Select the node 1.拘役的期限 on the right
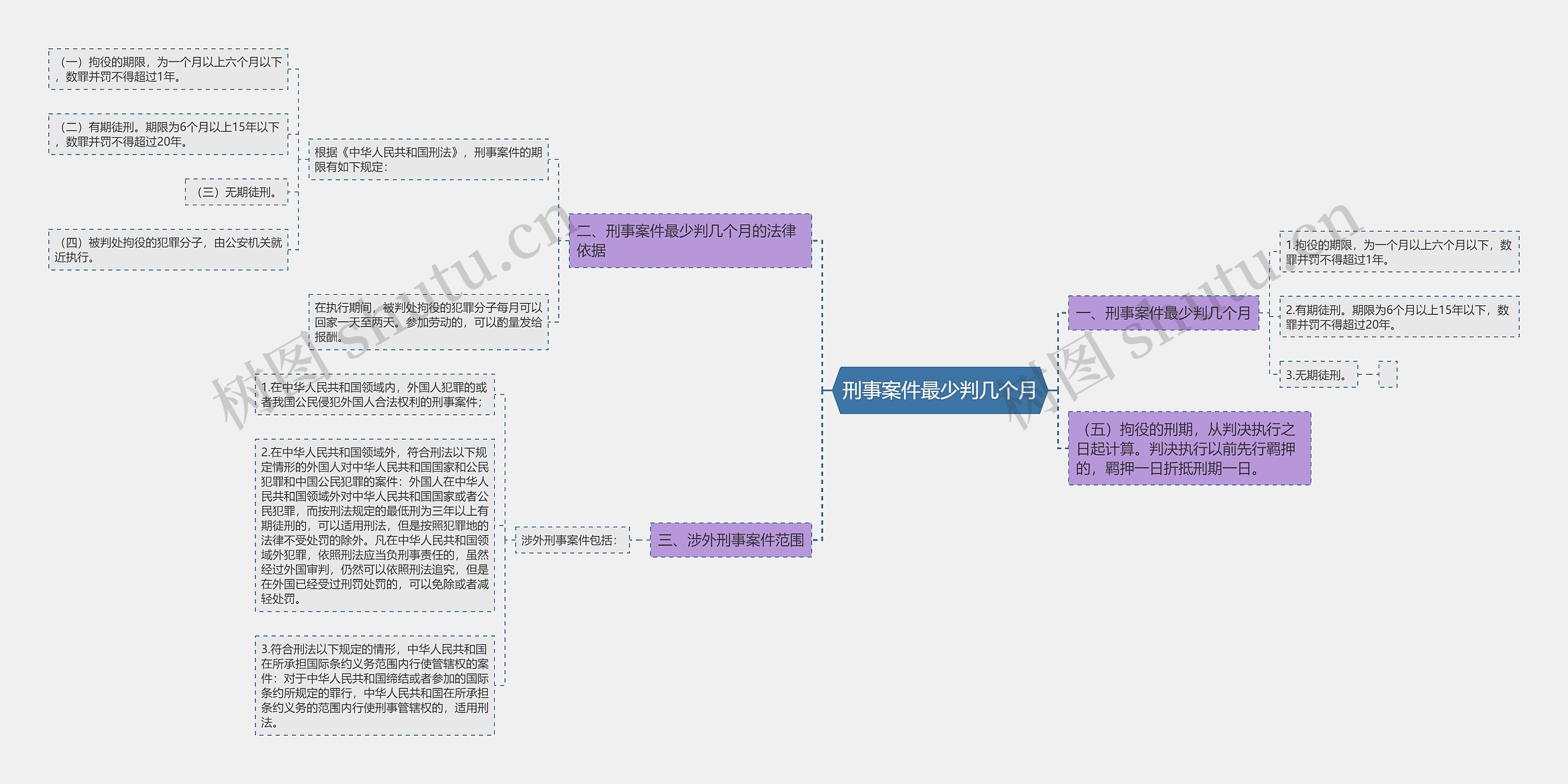Image resolution: width=1568 pixels, height=784 pixels. [1399, 252]
